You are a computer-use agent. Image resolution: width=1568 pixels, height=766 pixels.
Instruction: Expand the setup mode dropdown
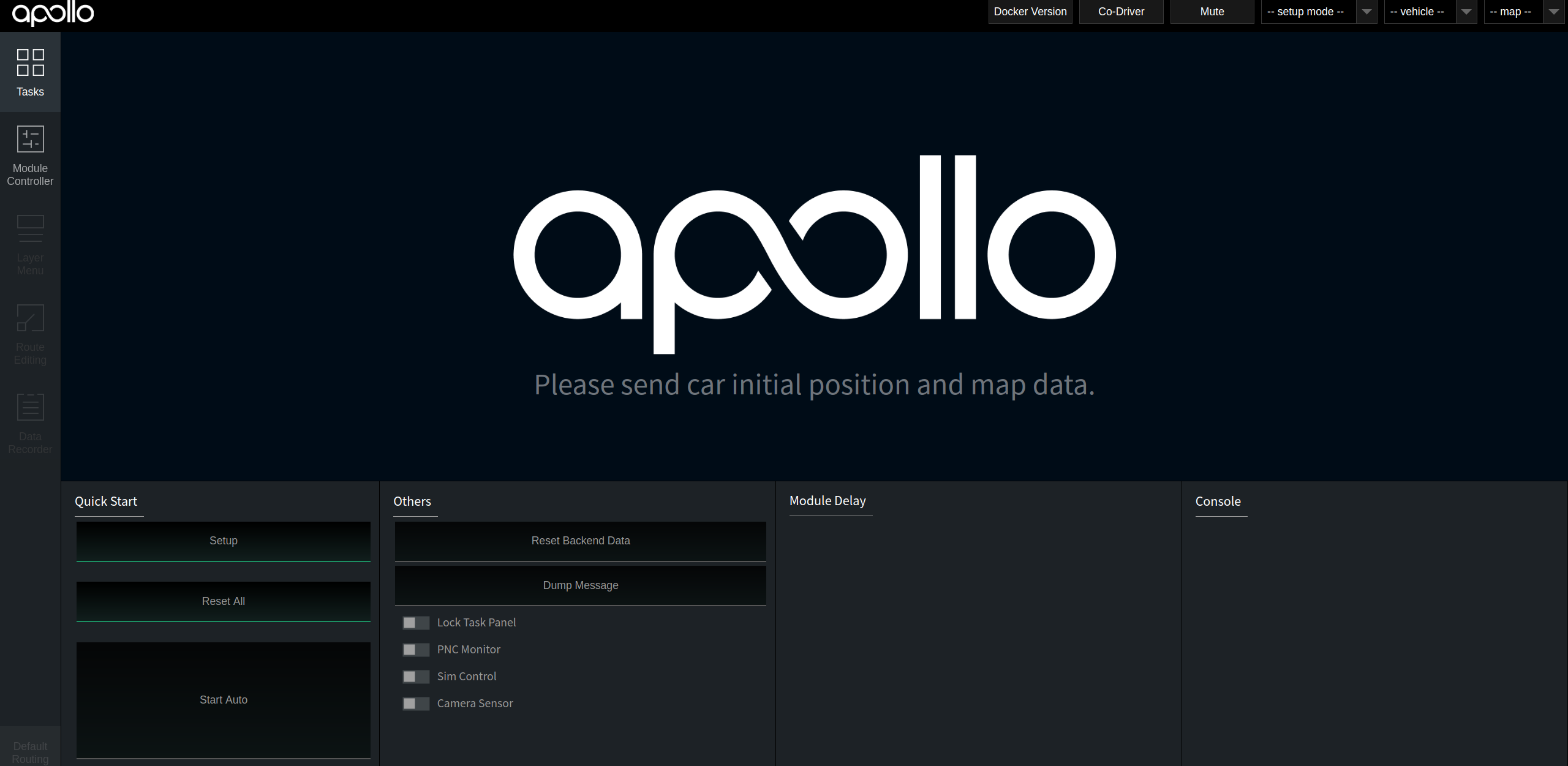1318,12
